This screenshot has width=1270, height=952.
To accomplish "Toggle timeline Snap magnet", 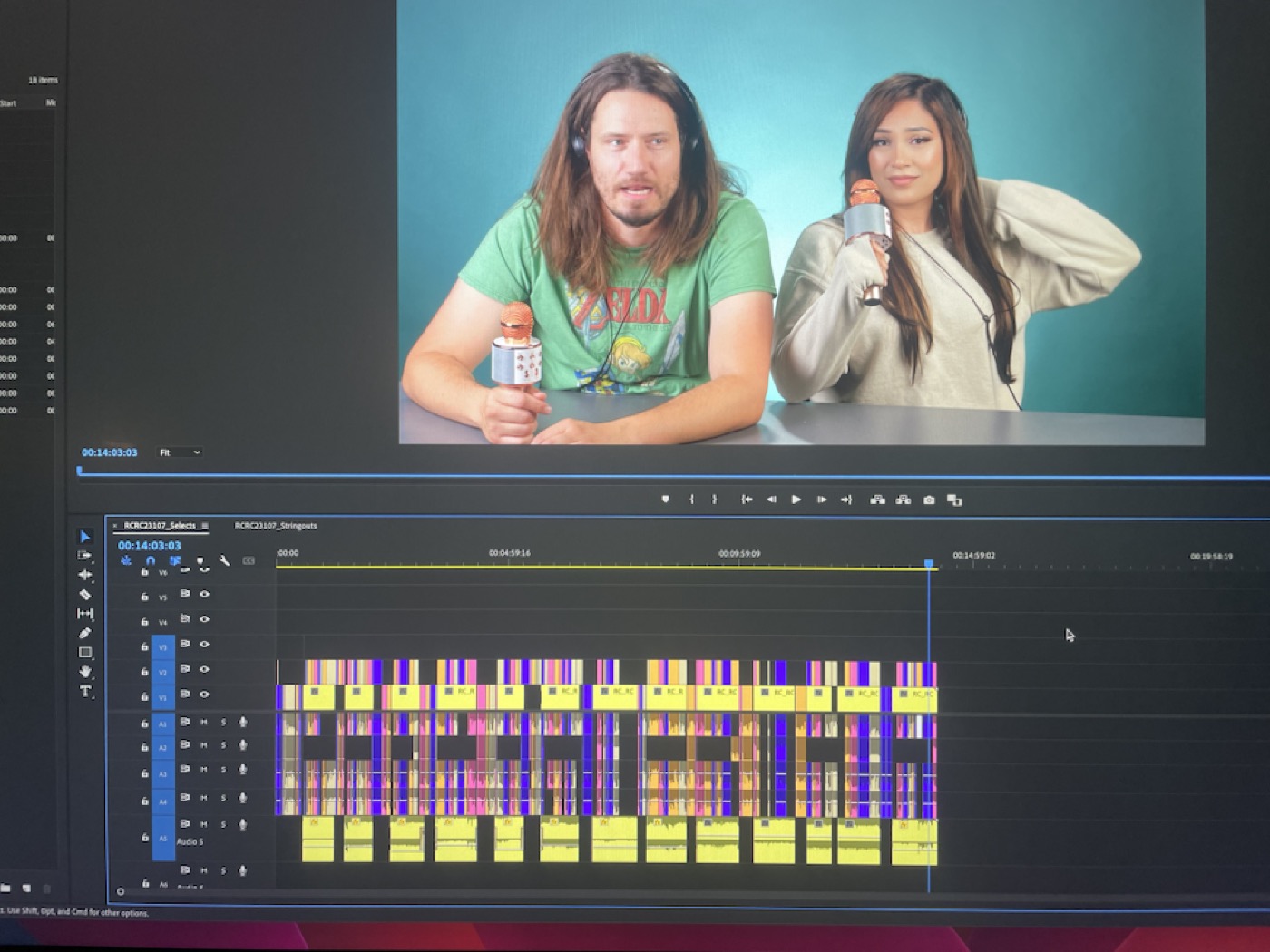I will point(151,561).
